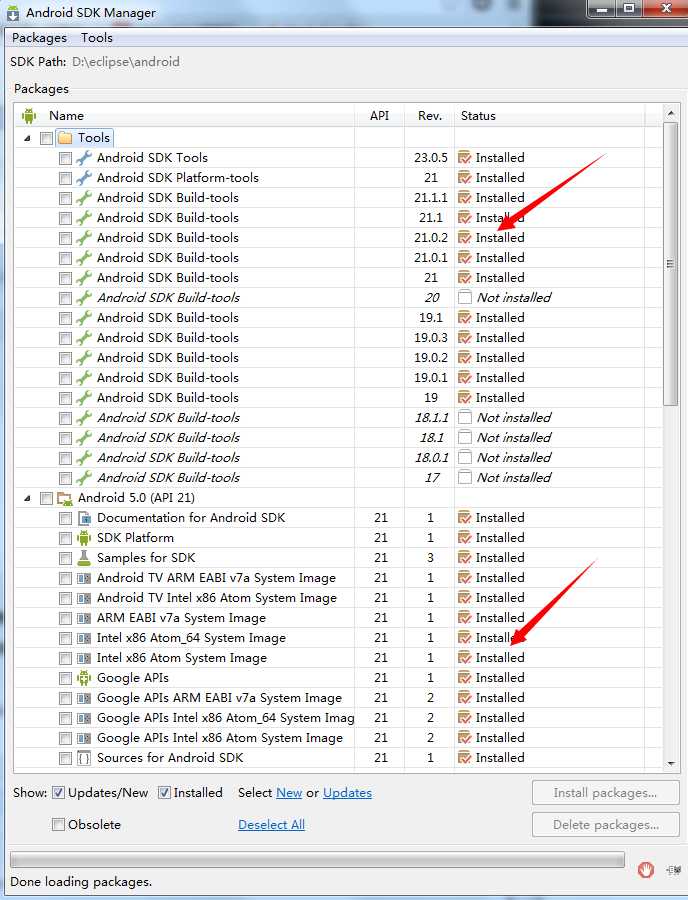The image size is (688, 900).
Task: Check the Tools group checkbox
Action: [46, 138]
